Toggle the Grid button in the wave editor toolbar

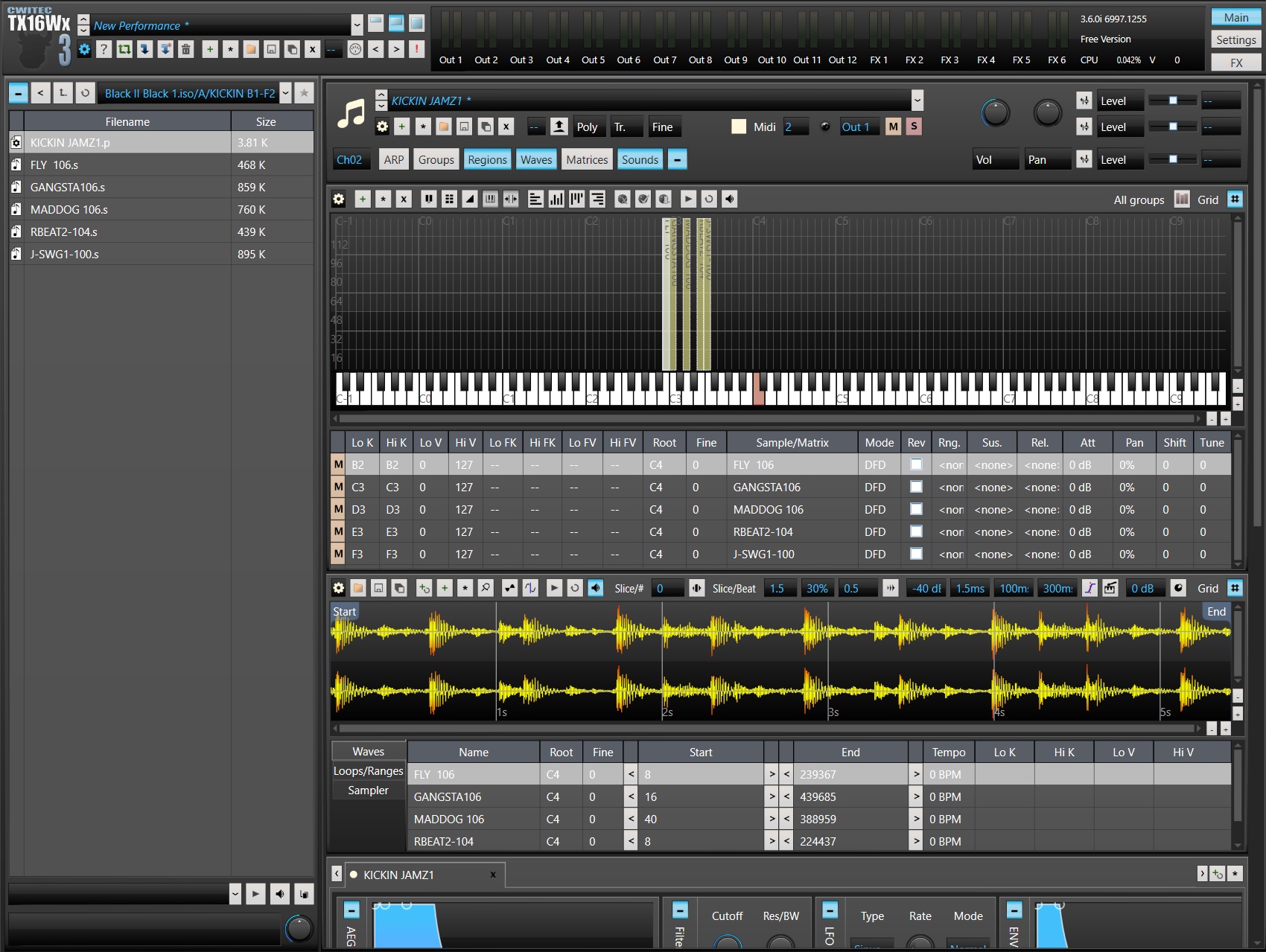(x=1235, y=588)
